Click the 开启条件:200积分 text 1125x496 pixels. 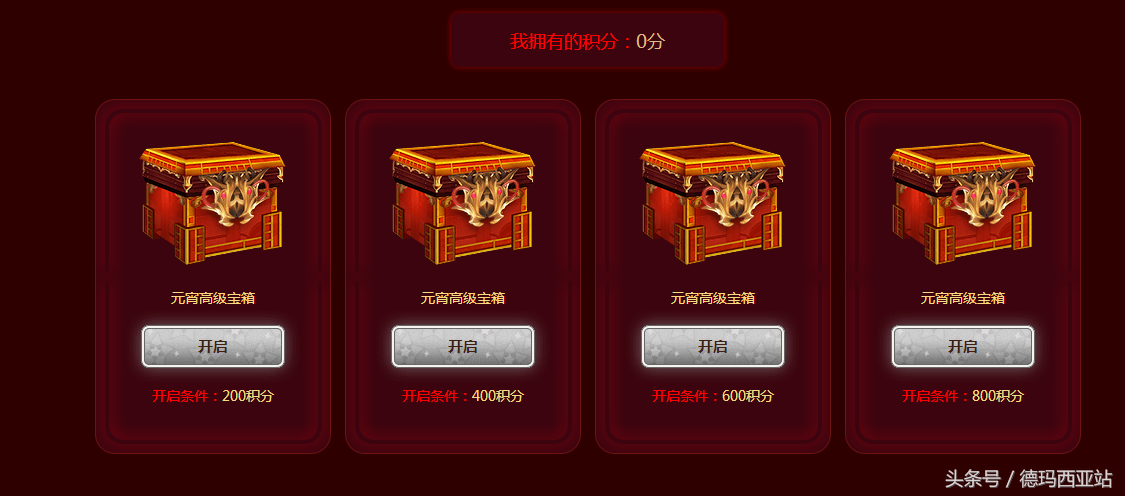[213, 396]
